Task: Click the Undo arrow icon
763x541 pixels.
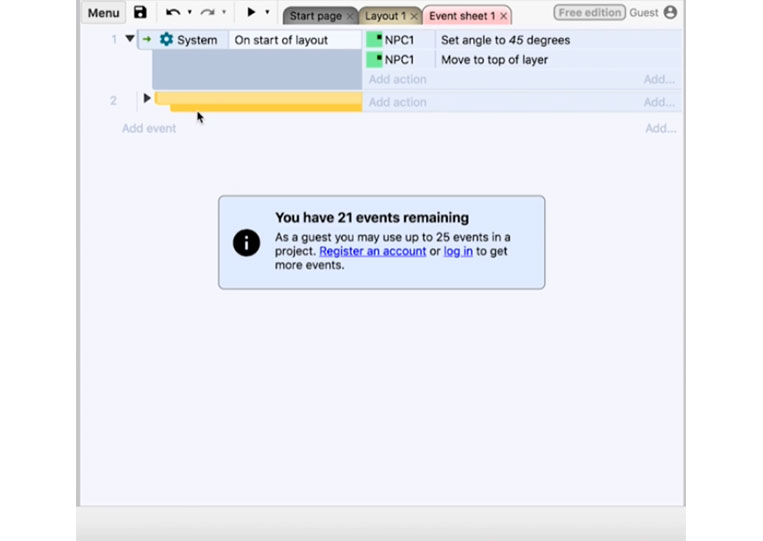Action: (173, 12)
